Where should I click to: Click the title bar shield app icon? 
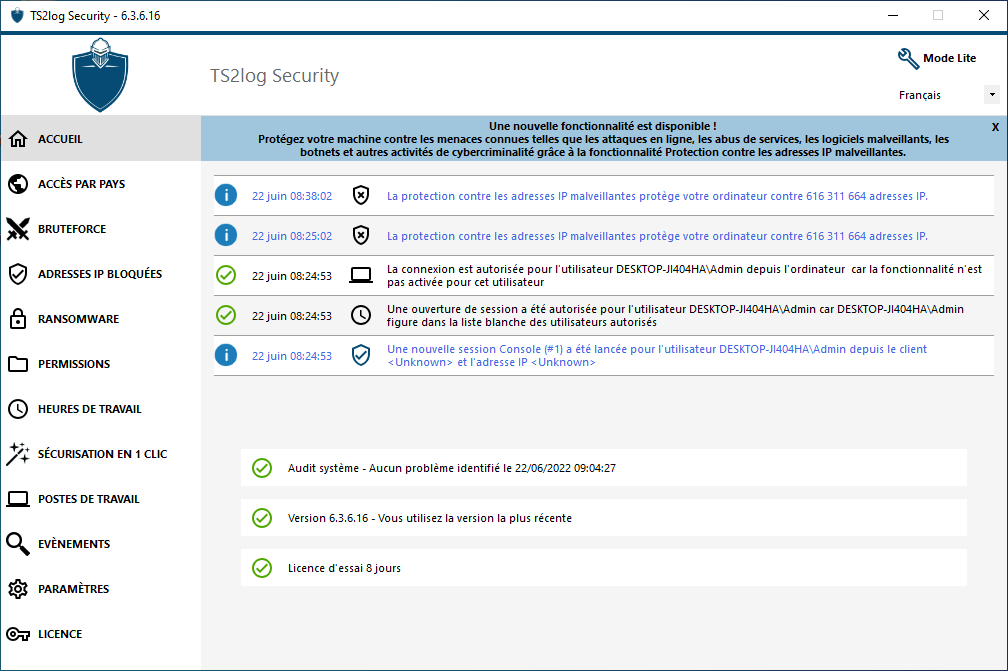pyautogui.click(x=17, y=15)
